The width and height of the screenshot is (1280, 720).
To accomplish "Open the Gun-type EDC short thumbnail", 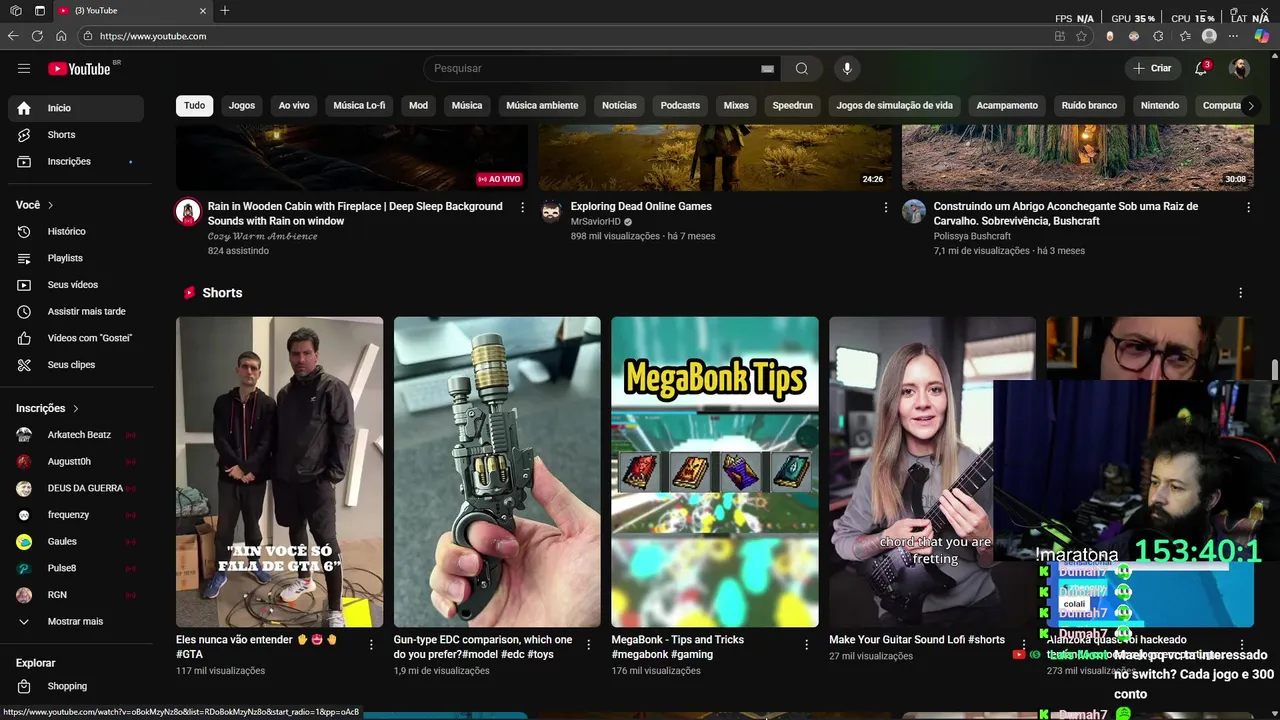I will (x=497, y=472).
